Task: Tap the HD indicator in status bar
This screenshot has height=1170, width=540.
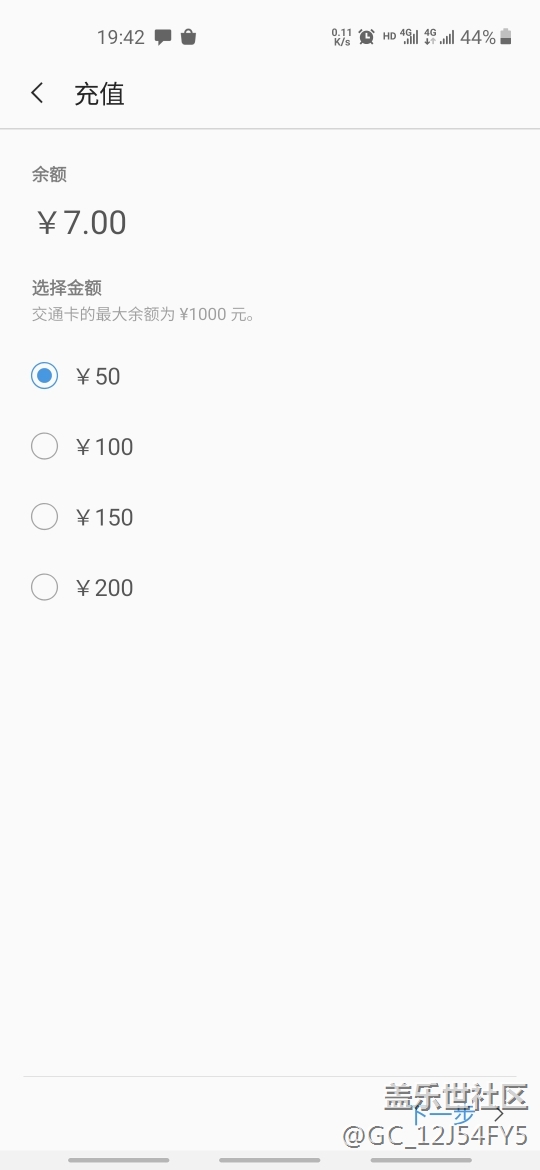Action: click(x=389, y=36)
